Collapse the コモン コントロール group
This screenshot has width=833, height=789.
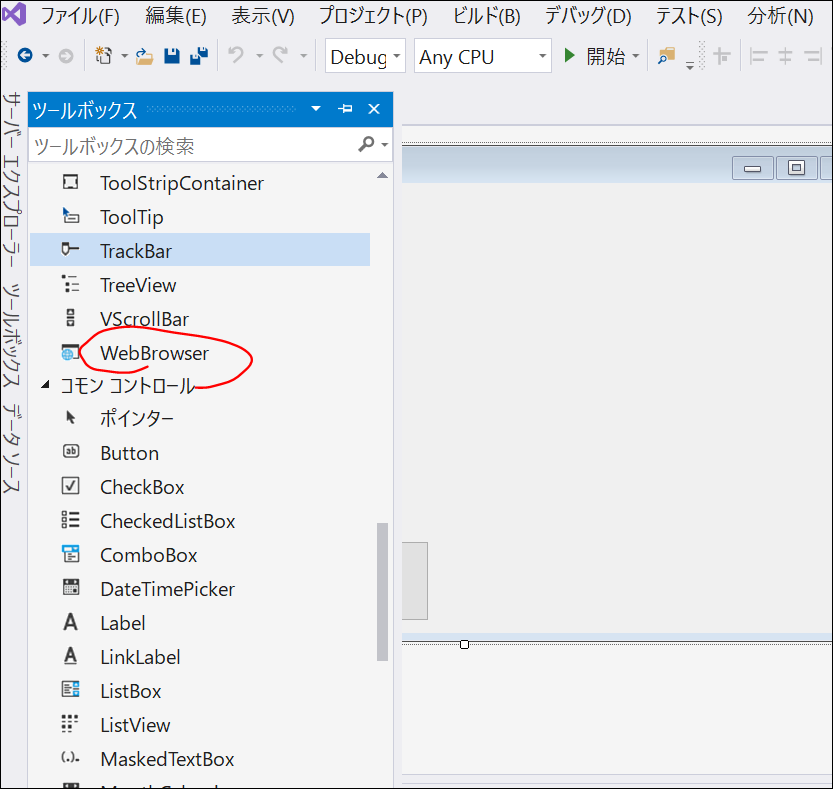tap(46, 384)
